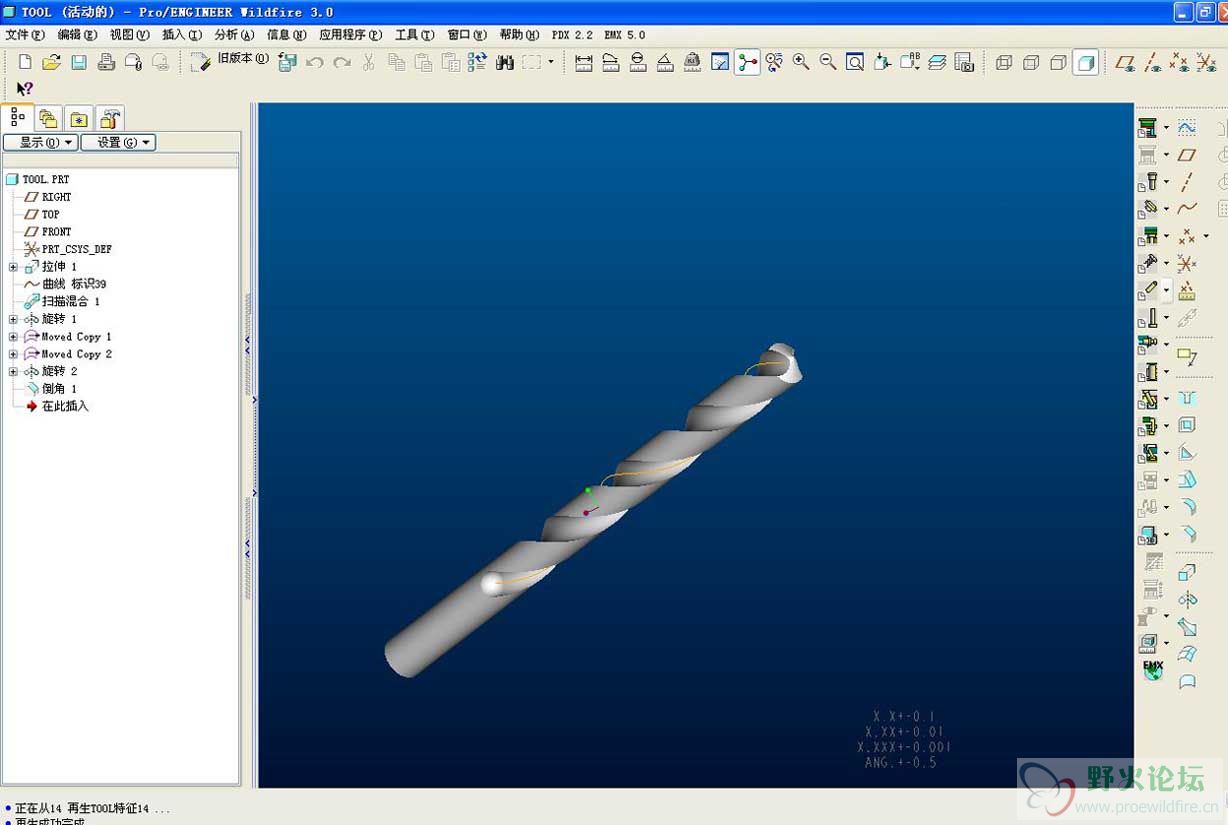Click the Sketch tool icon in right toolbar

coord(1187,128)
